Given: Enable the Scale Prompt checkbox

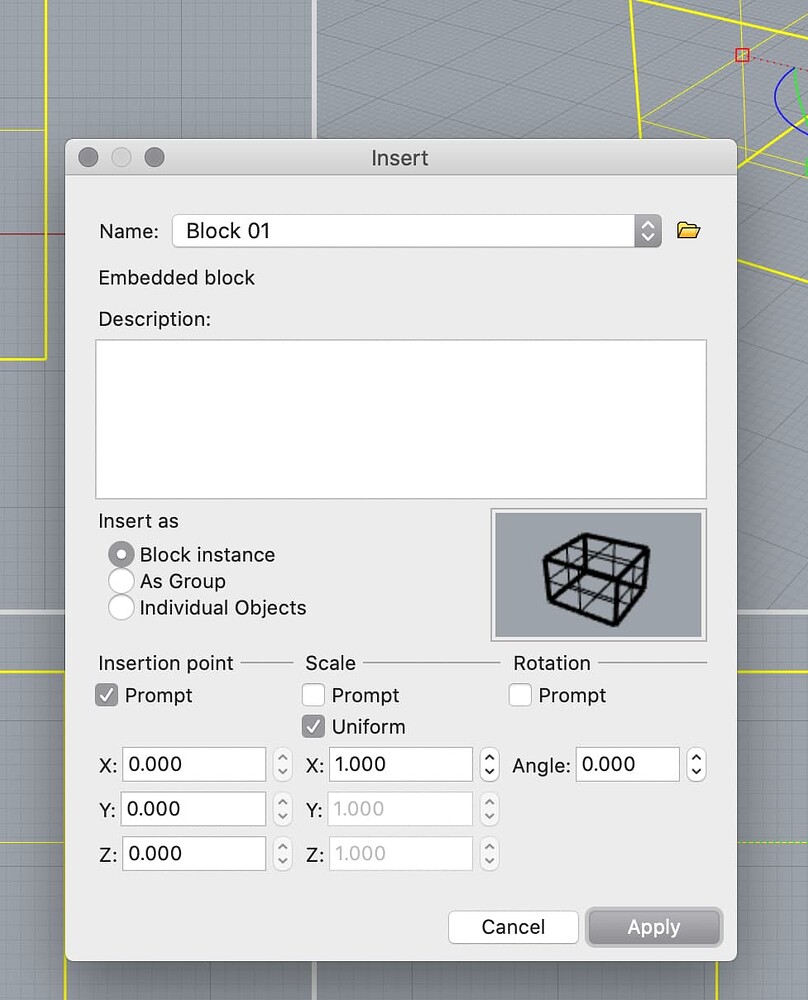Looking at the screenshot, I should pos(313,695).
